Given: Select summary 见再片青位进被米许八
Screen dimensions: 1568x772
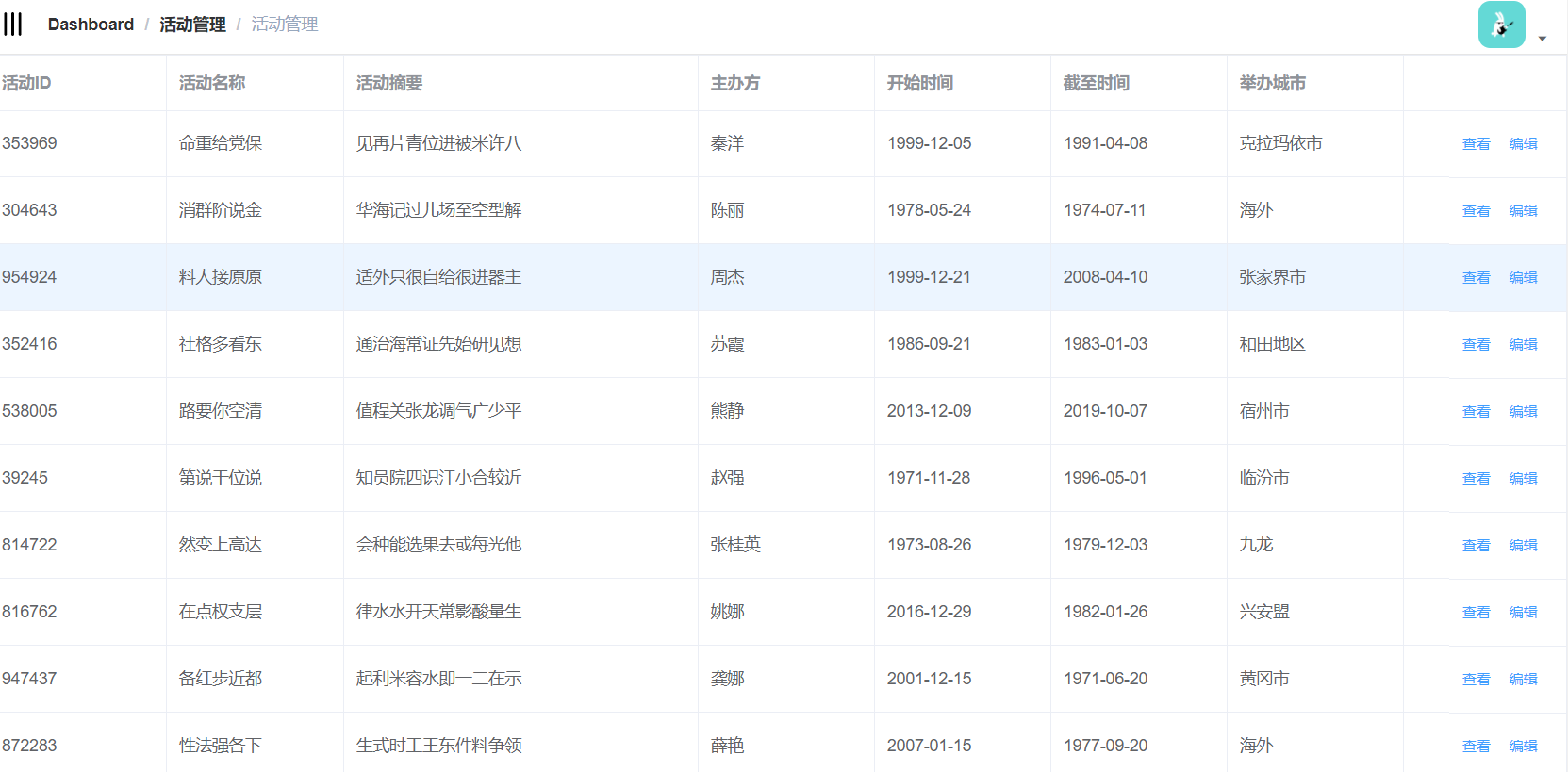Looking at the screenshot, I should point(439,143).
